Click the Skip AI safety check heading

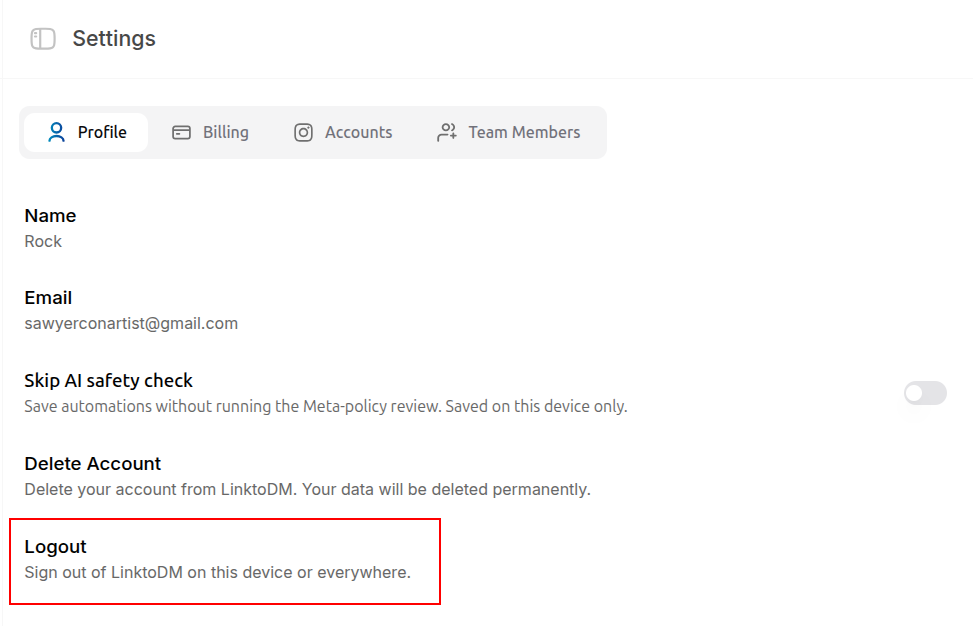tap(109, 380)
